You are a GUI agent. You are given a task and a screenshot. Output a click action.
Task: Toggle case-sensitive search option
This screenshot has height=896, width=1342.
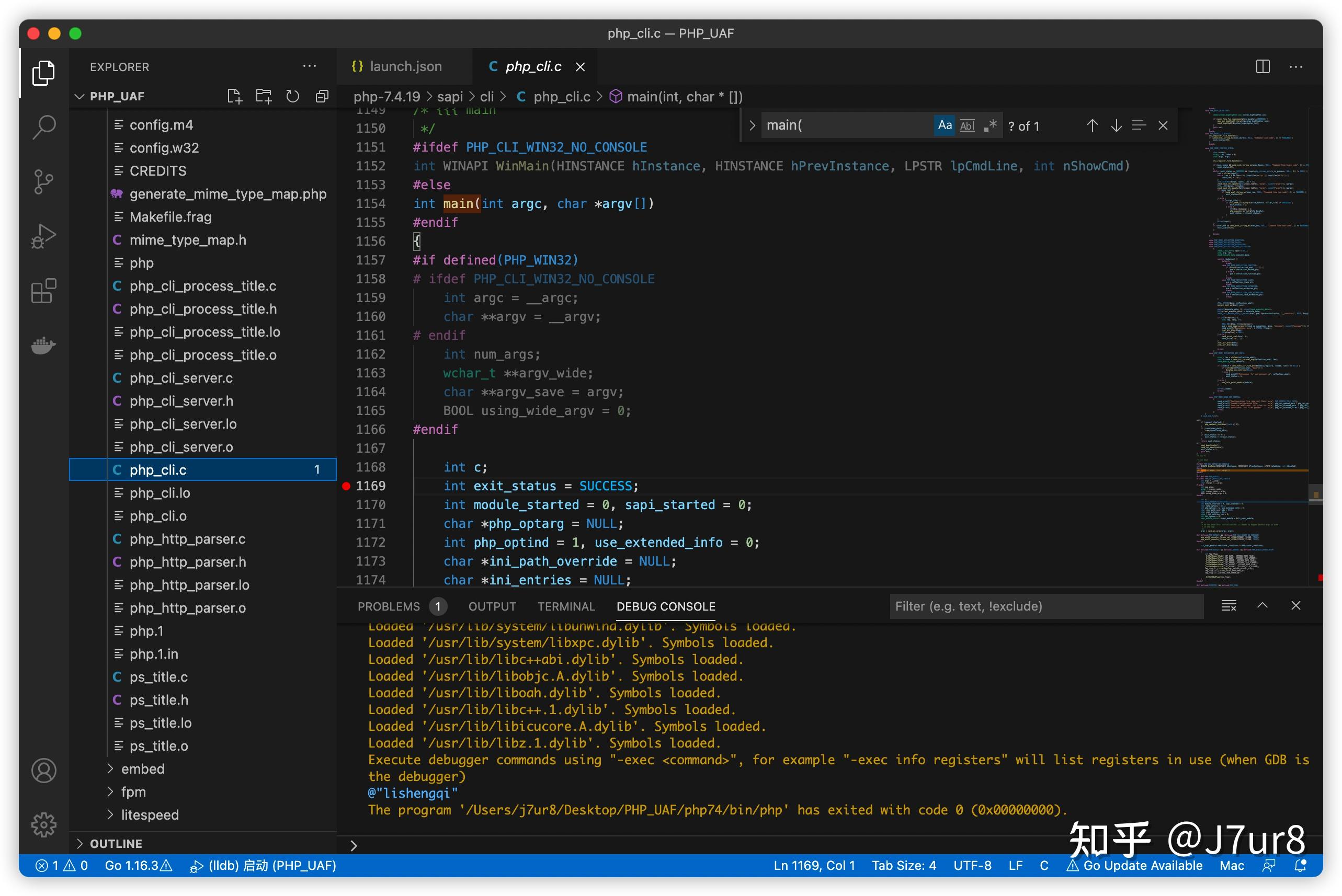coord(944,125)
